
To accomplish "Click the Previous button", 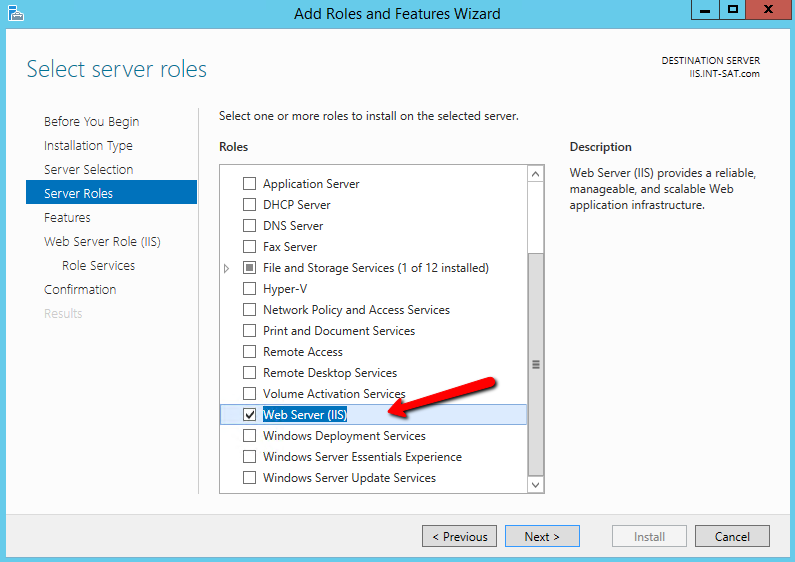I will (460, 537).
